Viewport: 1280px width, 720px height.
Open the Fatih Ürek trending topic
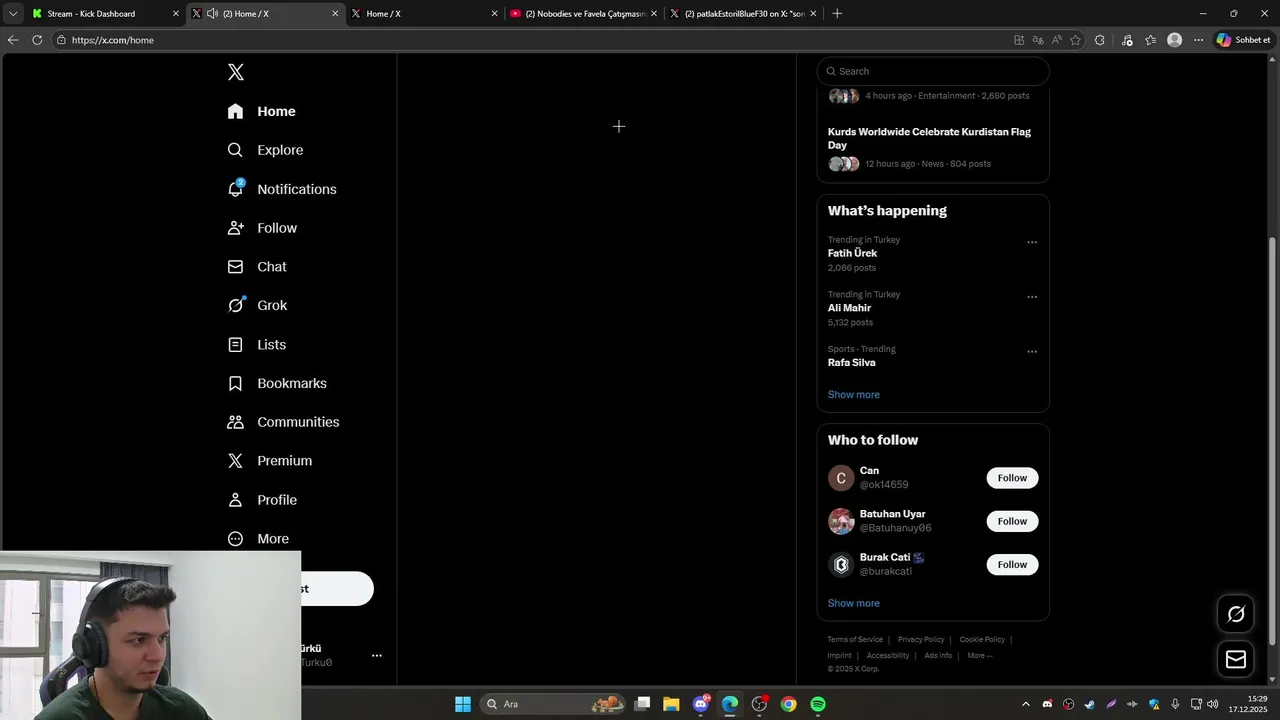pyautogui.click(x=852, y=254)
